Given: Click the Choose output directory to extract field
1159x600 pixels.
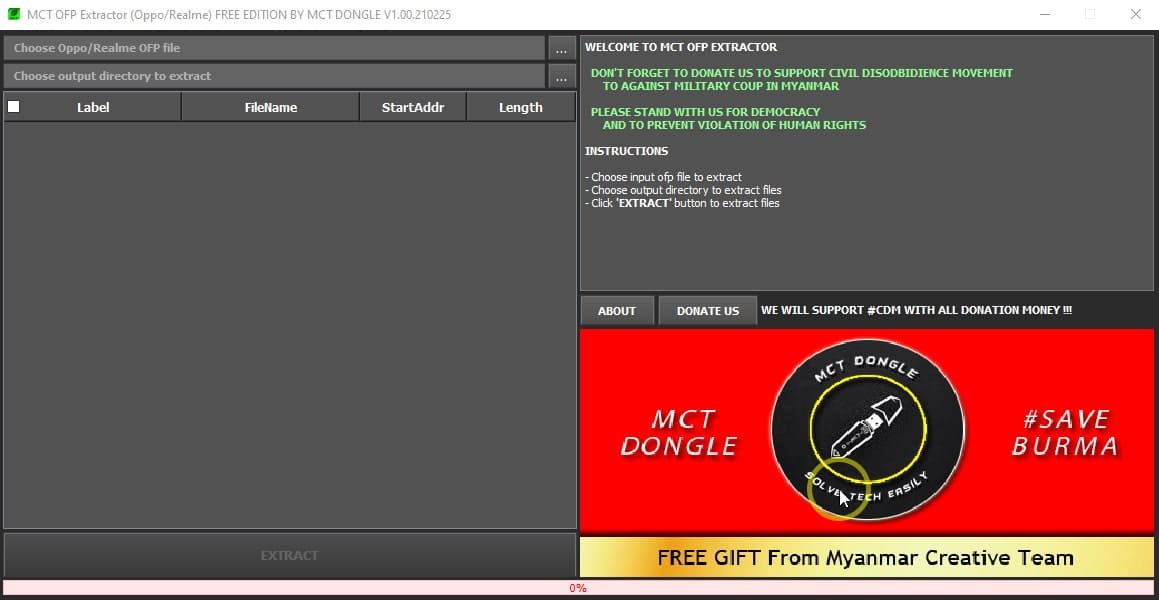Looking at the screenshot, I should pyautogui.click(x=274, y=76).
